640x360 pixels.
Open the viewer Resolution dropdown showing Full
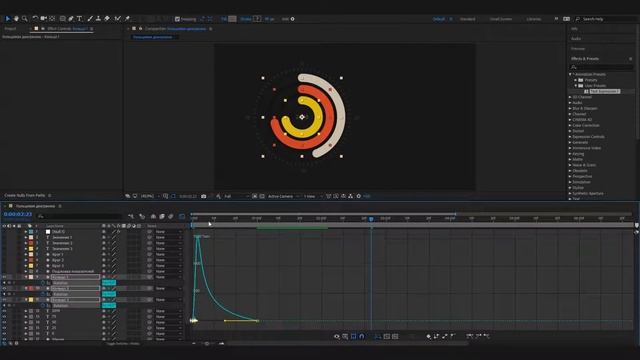click(236, 196)
